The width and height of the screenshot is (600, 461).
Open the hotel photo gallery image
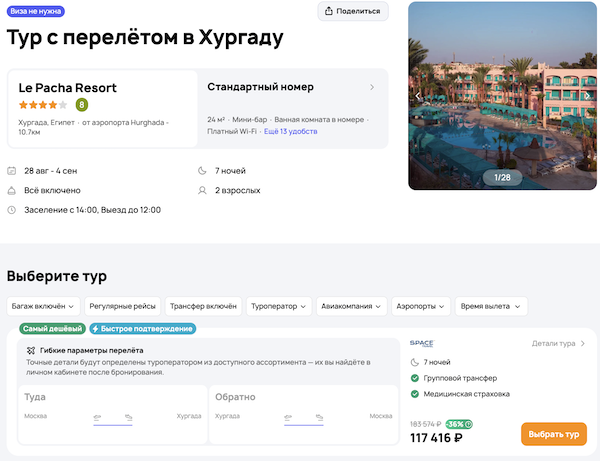tap(503, 95)
